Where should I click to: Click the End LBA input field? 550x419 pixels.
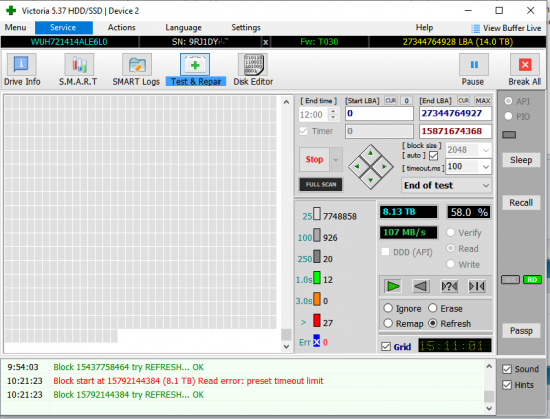click(x=455, y=114)
